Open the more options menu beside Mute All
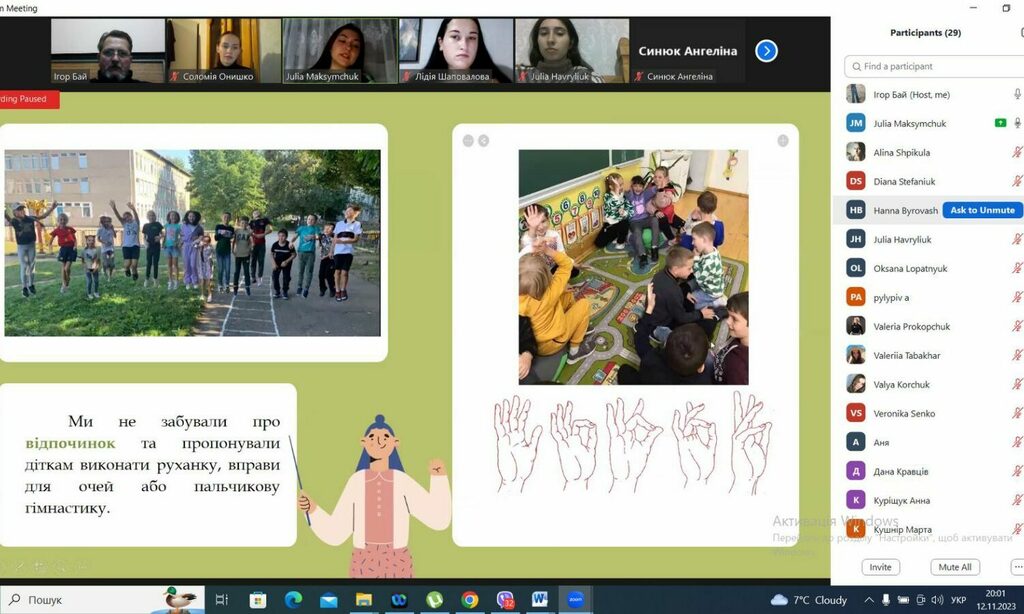The image size is (1024, 614). pyautogui.click(x=1017, y=567)
